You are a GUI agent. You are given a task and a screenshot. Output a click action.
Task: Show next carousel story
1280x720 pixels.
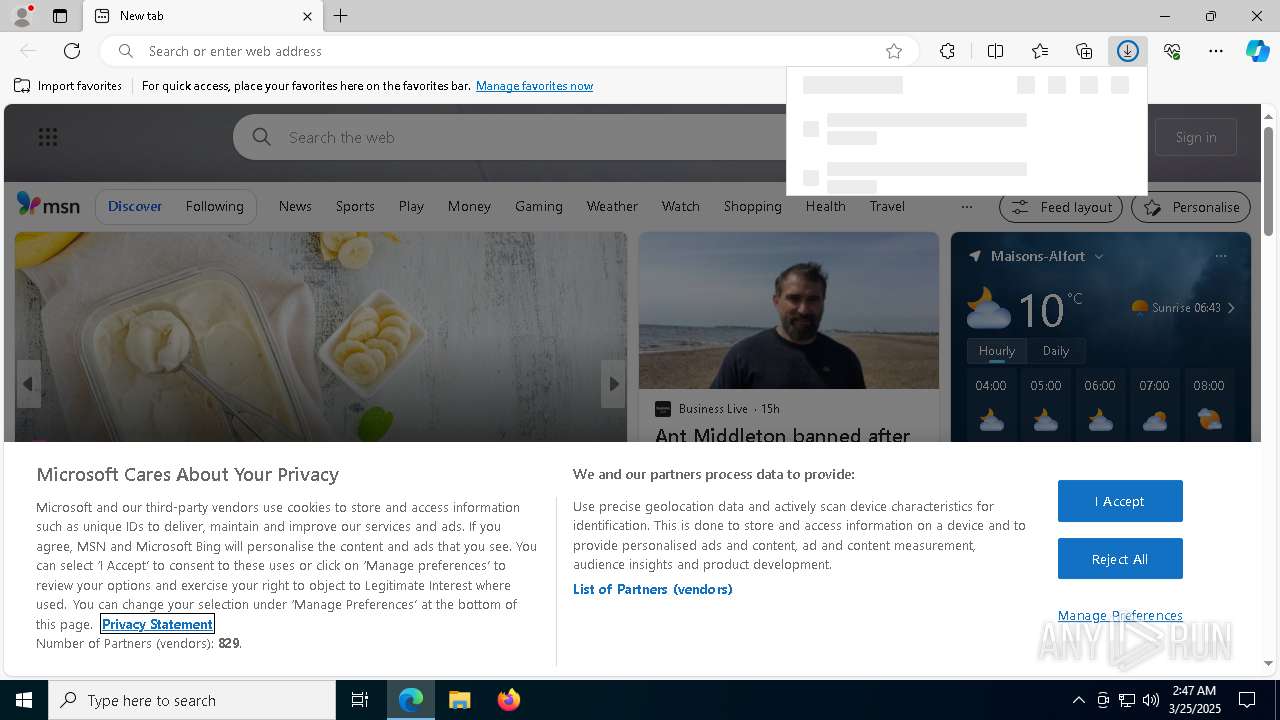613,384
